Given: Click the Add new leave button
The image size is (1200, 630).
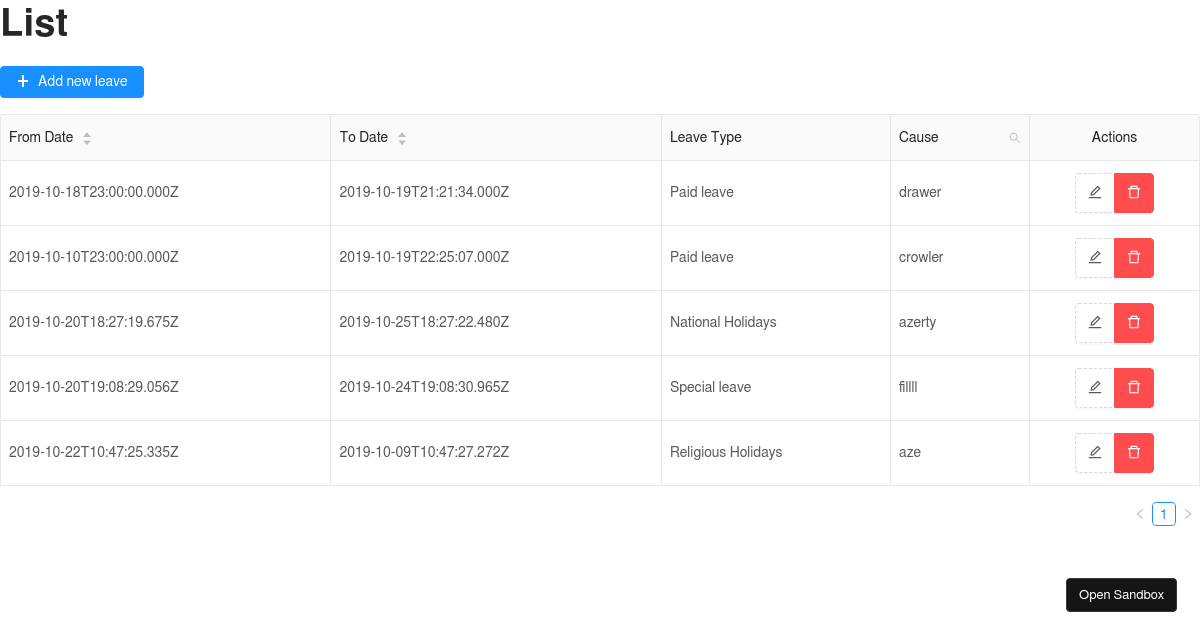Looking at the screenshot, I should coord(72,81).
